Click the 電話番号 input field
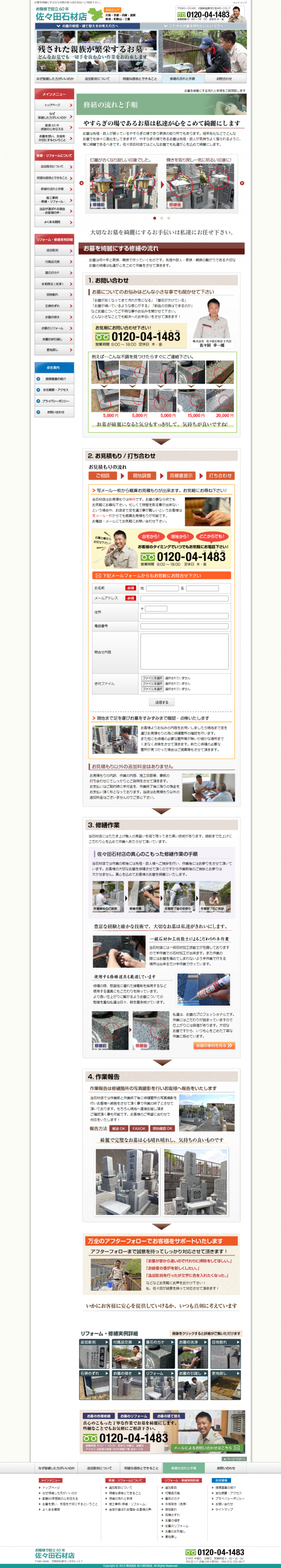Image resolution: width=281 pixels, height=1568 pixels. point(184,626)
